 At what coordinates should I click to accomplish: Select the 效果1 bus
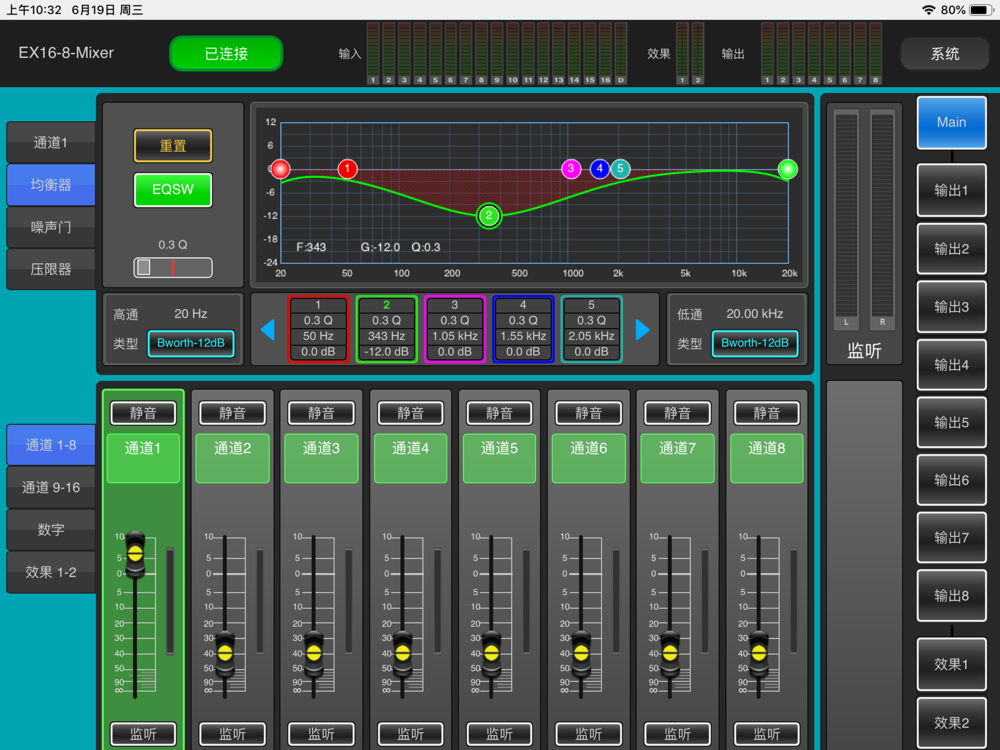click(x=952, y=664)
